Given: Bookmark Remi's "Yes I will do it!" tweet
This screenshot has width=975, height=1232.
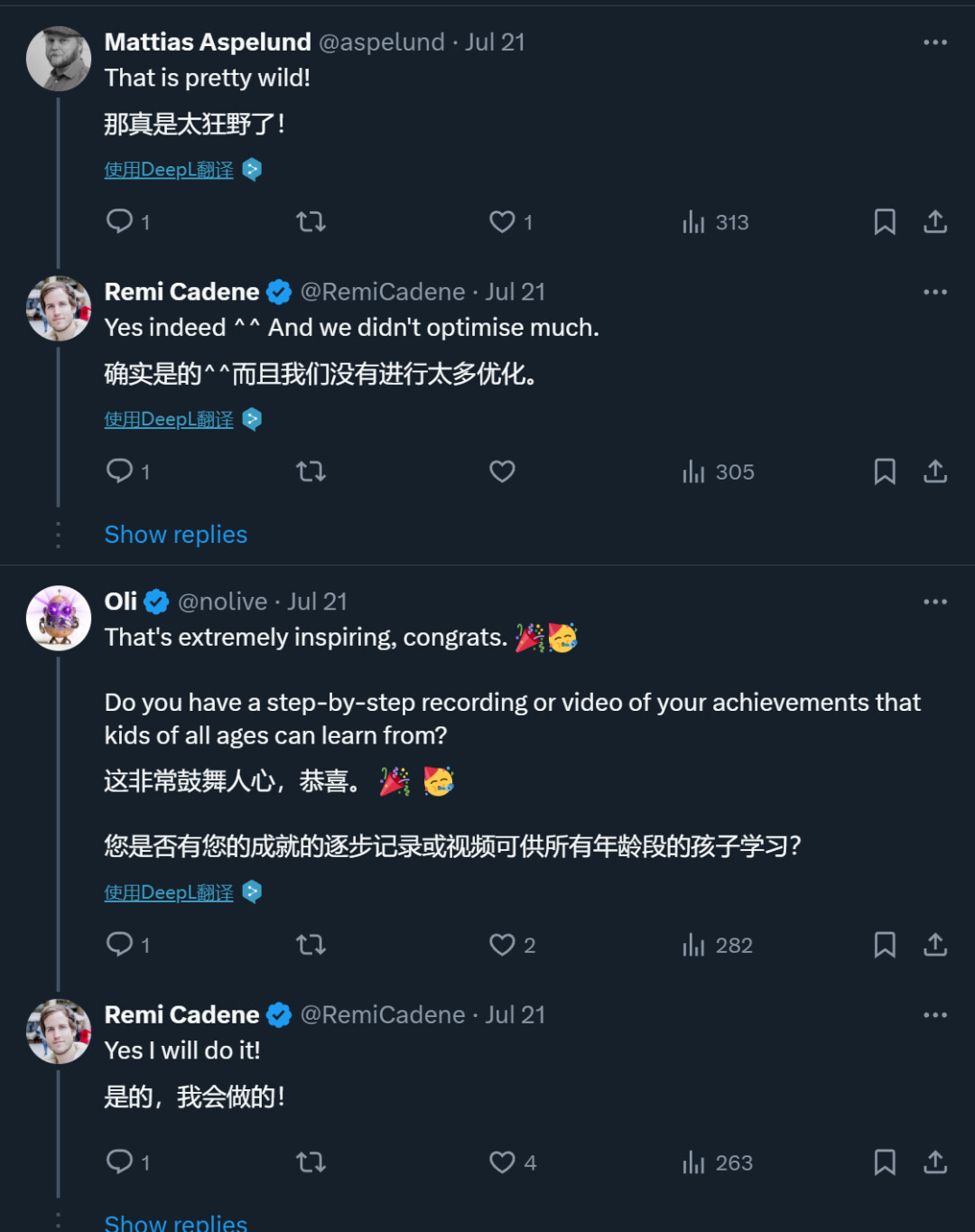Looking at the screenshot, I should (885, 1162).
